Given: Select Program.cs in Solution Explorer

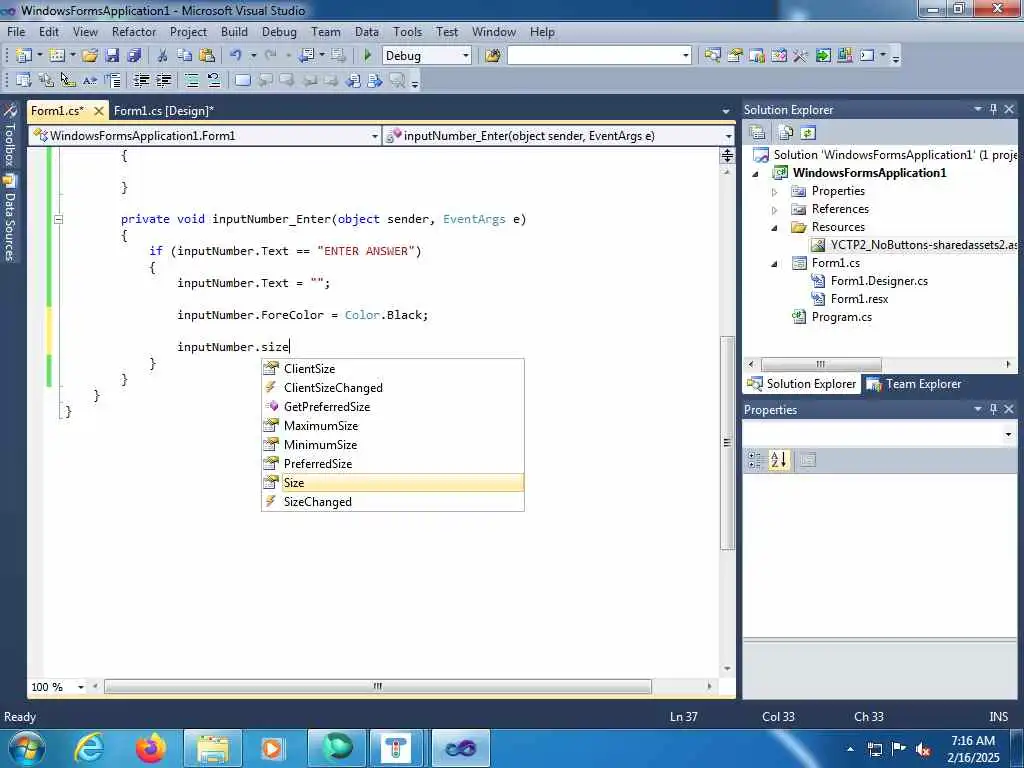Looking at the screenshot, I should (x=841, y=317).
